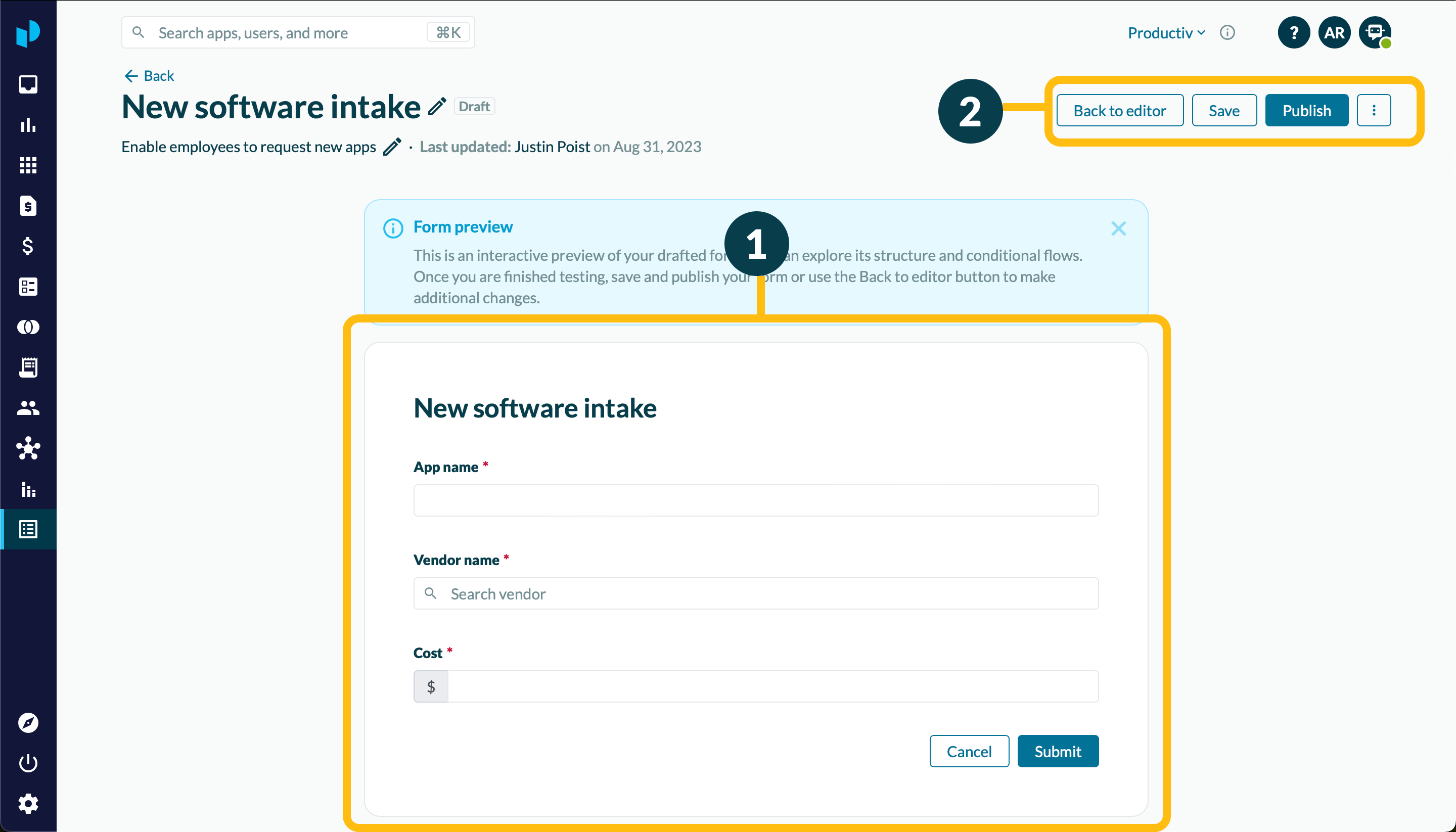1456x832 pixels.
Task: Click the compass explore icon in the sidebar
Action: click(x=28, y=723)
